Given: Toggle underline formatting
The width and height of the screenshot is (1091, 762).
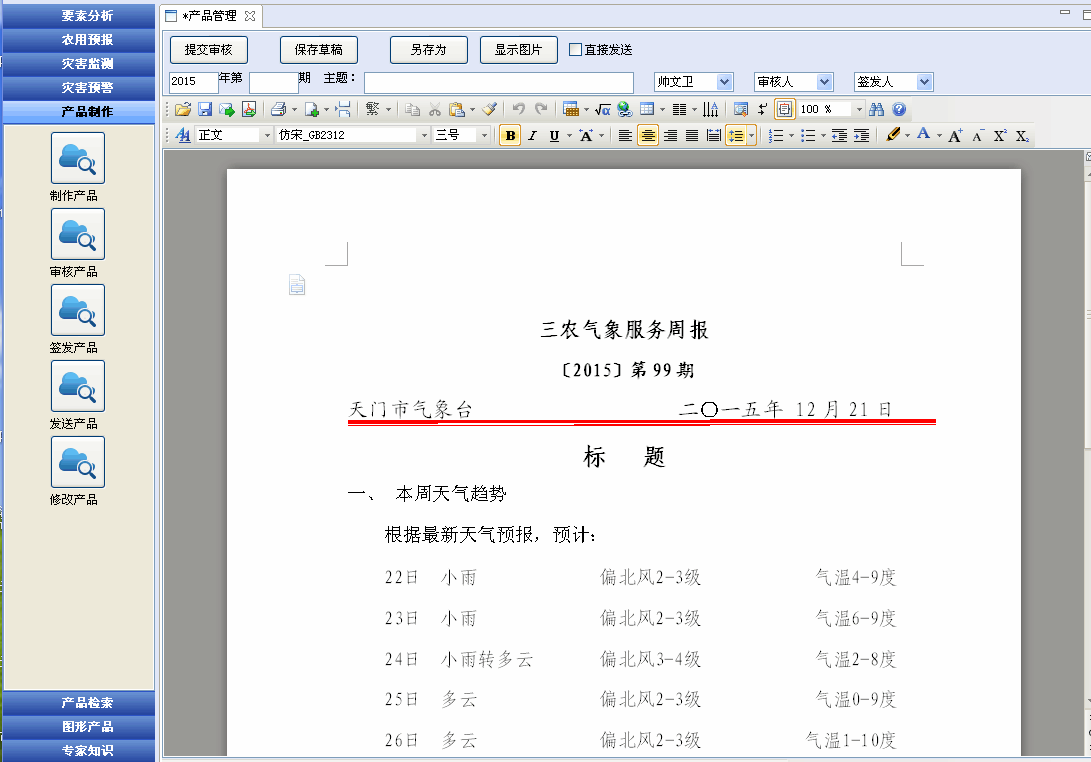Looking at the screenshot, I should 554,136.
